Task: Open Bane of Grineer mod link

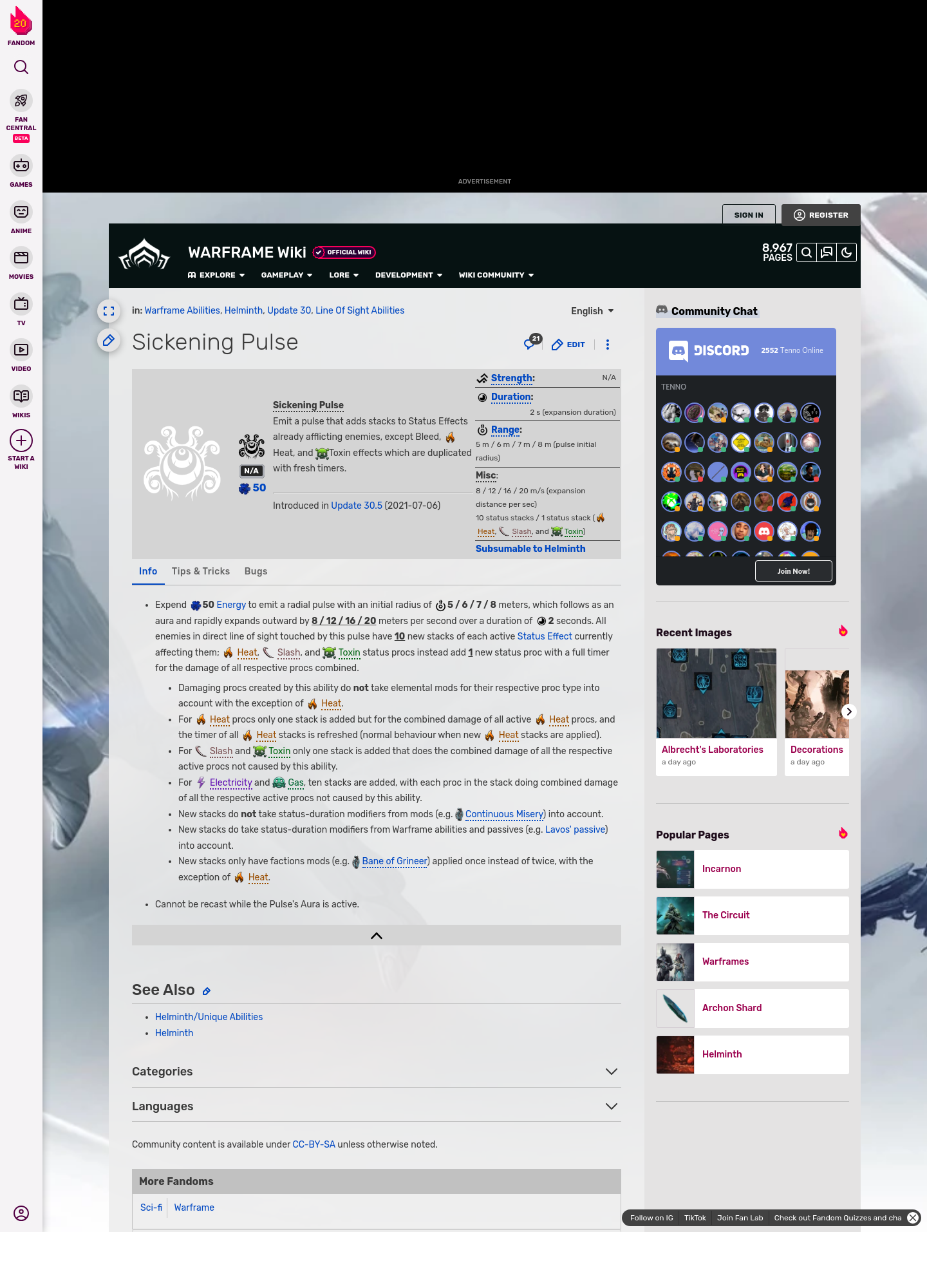Action: click(395, 861)
